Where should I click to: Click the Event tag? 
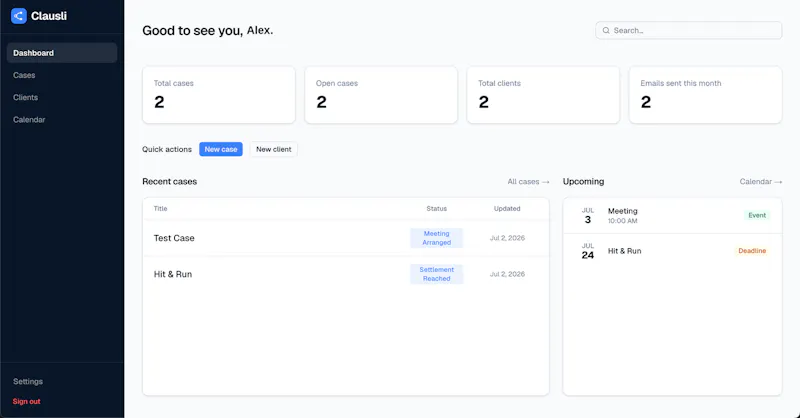click(x=757, y=215)
